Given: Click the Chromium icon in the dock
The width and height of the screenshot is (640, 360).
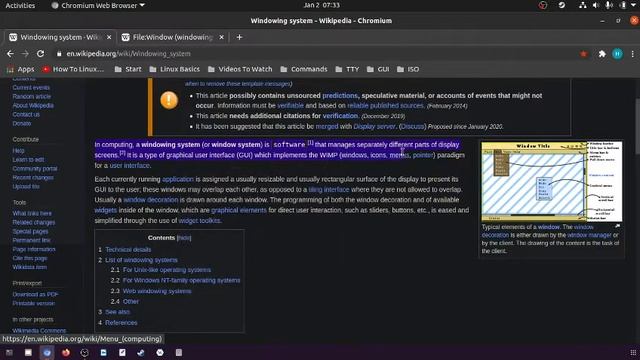Looking at the screenshot, I should tap(47, 352).
